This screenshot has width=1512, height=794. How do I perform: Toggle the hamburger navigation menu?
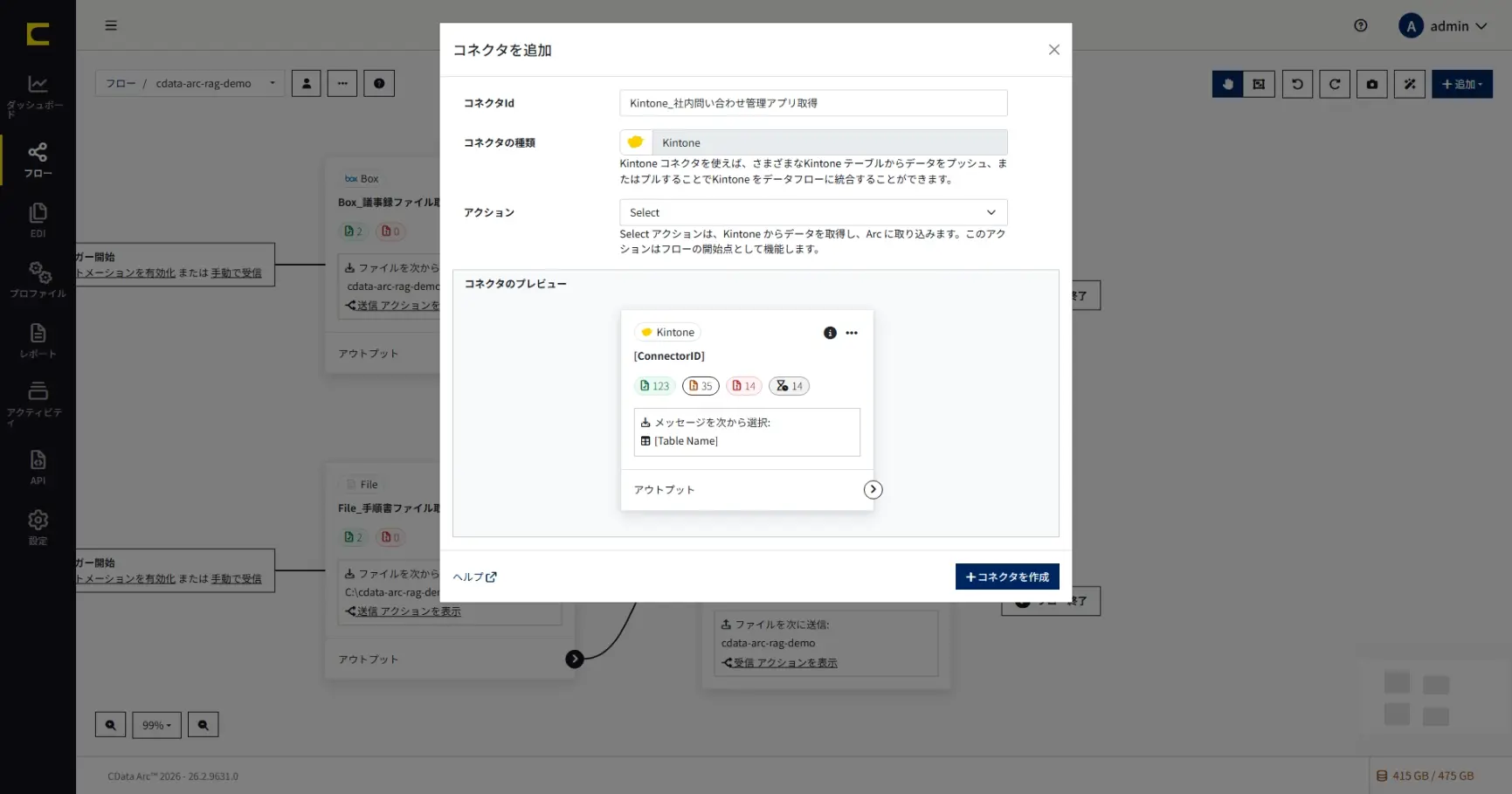pyautogui.click(x=111, y=25)
